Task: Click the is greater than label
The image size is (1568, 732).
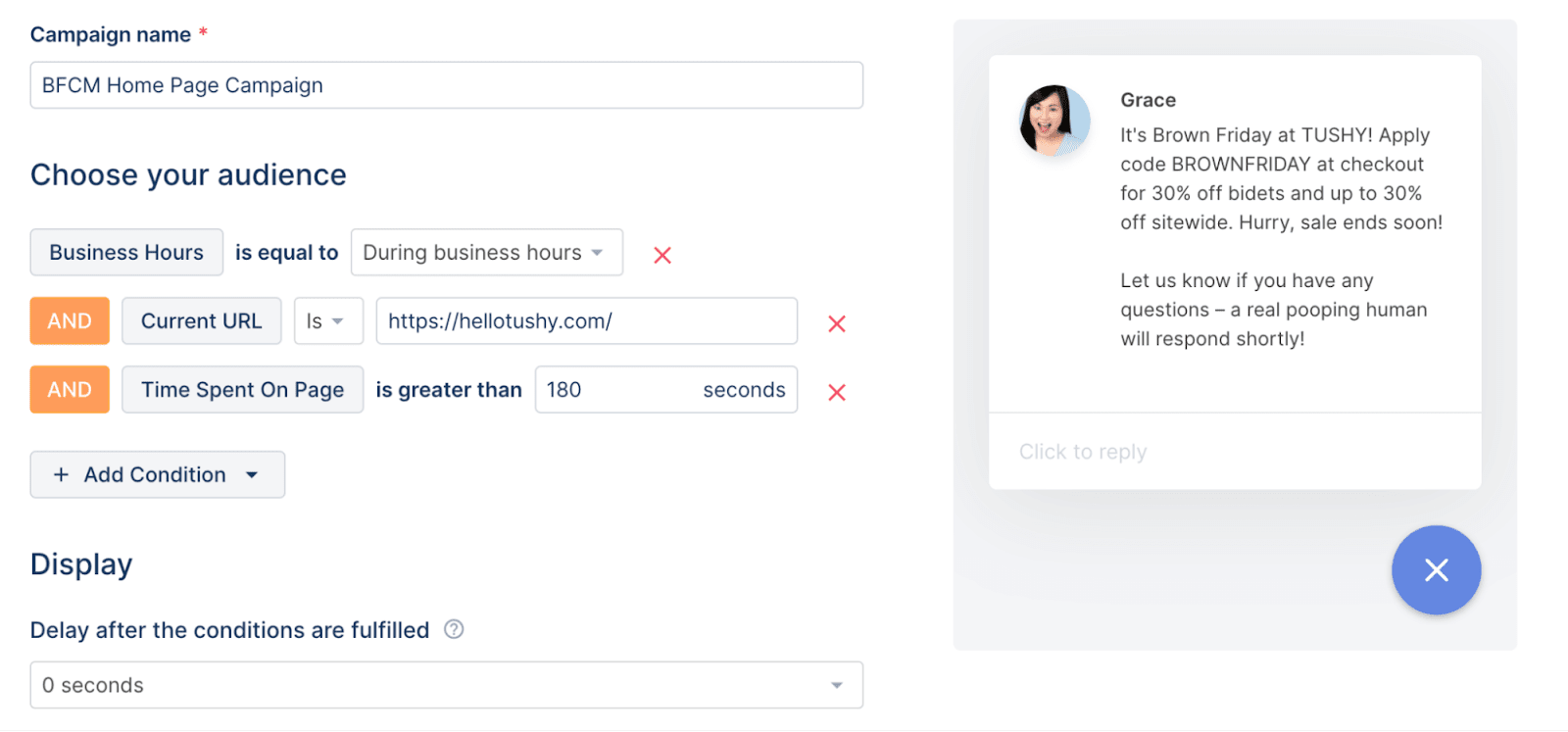Action: pyautogui.click(x=449, y=390)
